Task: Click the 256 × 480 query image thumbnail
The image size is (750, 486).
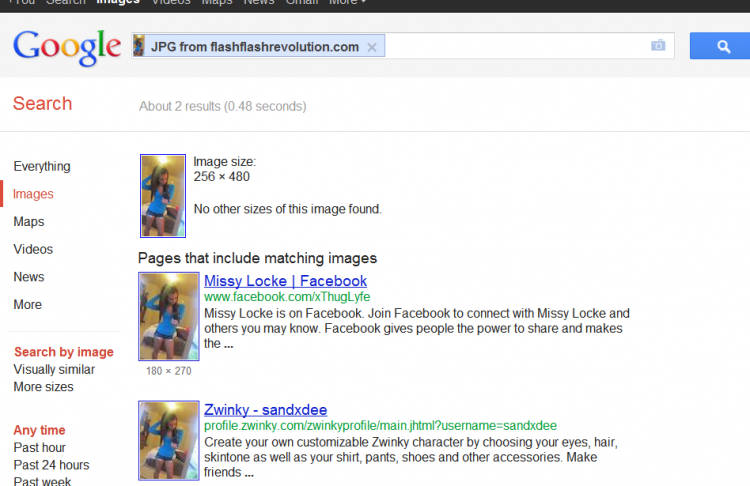Action: [163, 196]
